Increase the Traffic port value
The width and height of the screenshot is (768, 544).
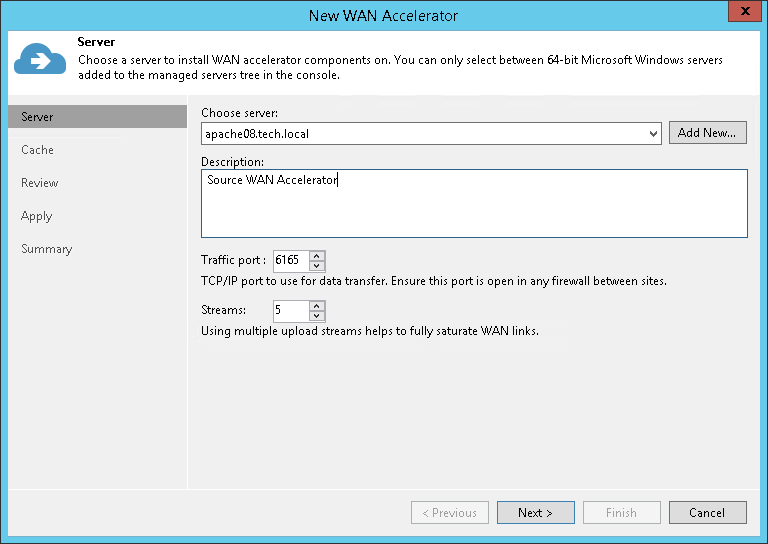click(x=317, y=255)
